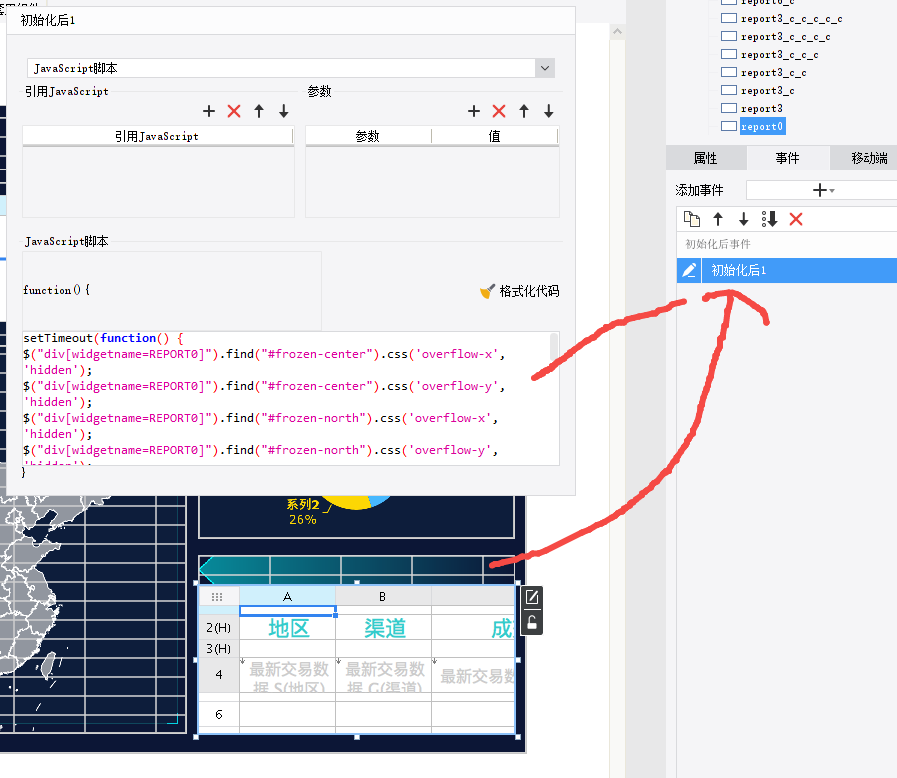Screen dimensions: 897x778
Task: Click the 渠道 cell
Action: (384, 628)
